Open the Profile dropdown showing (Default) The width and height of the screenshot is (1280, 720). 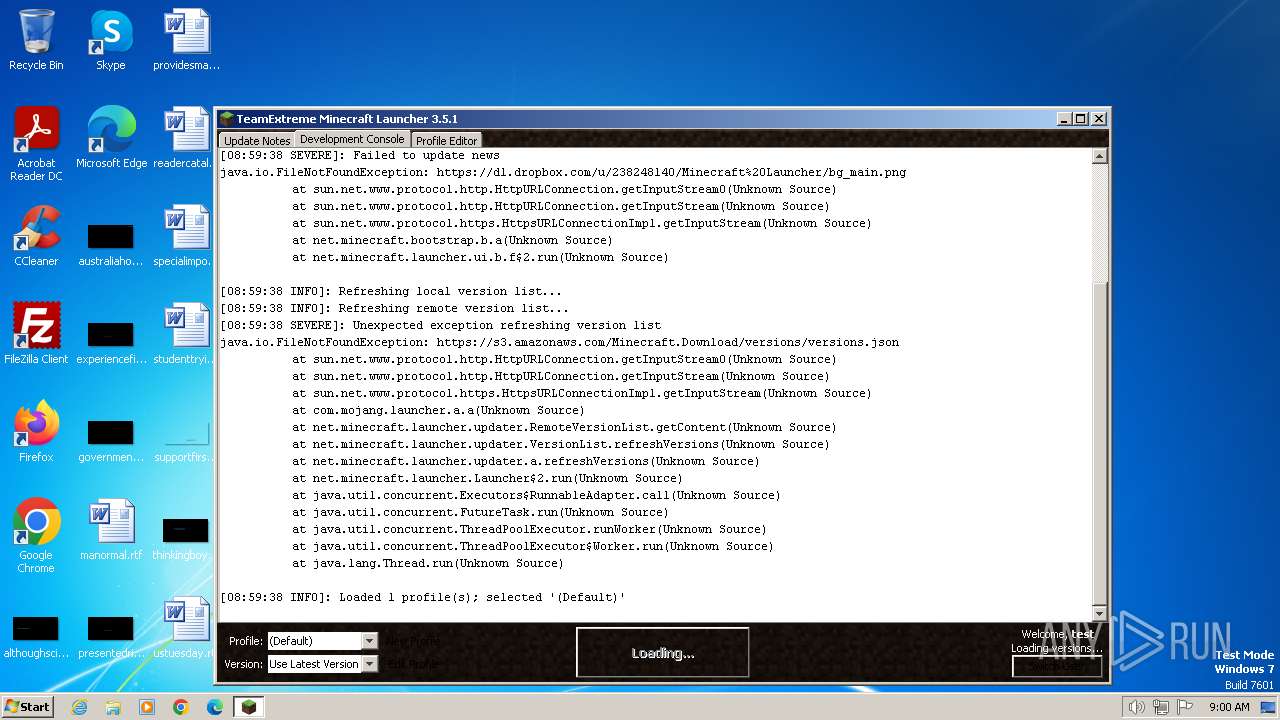point(322,641)
